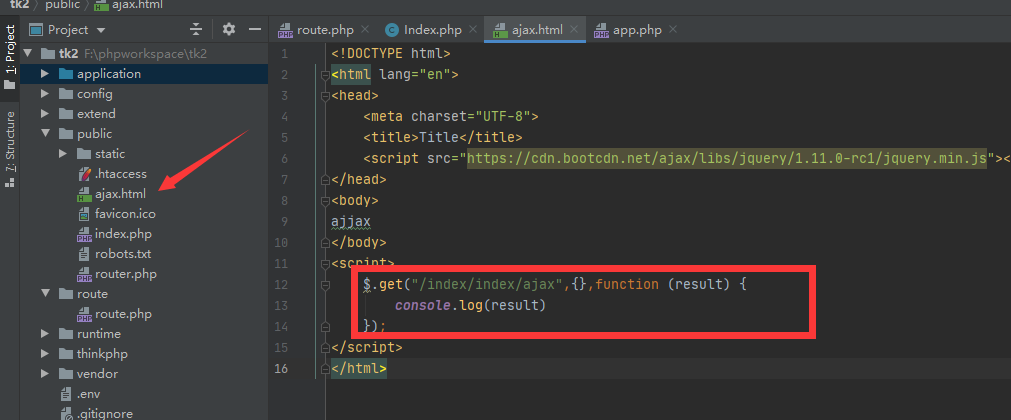The image size is (1011, 420).
Task: Close the app.php editor tab
Action: (673, 30)
